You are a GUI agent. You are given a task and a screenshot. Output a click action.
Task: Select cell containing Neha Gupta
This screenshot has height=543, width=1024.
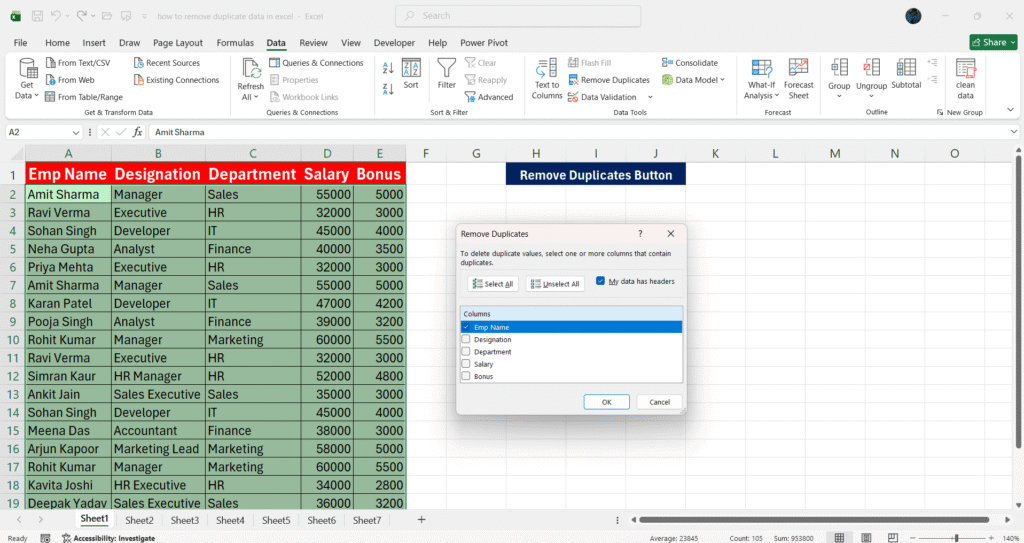(x=68, y=249)
